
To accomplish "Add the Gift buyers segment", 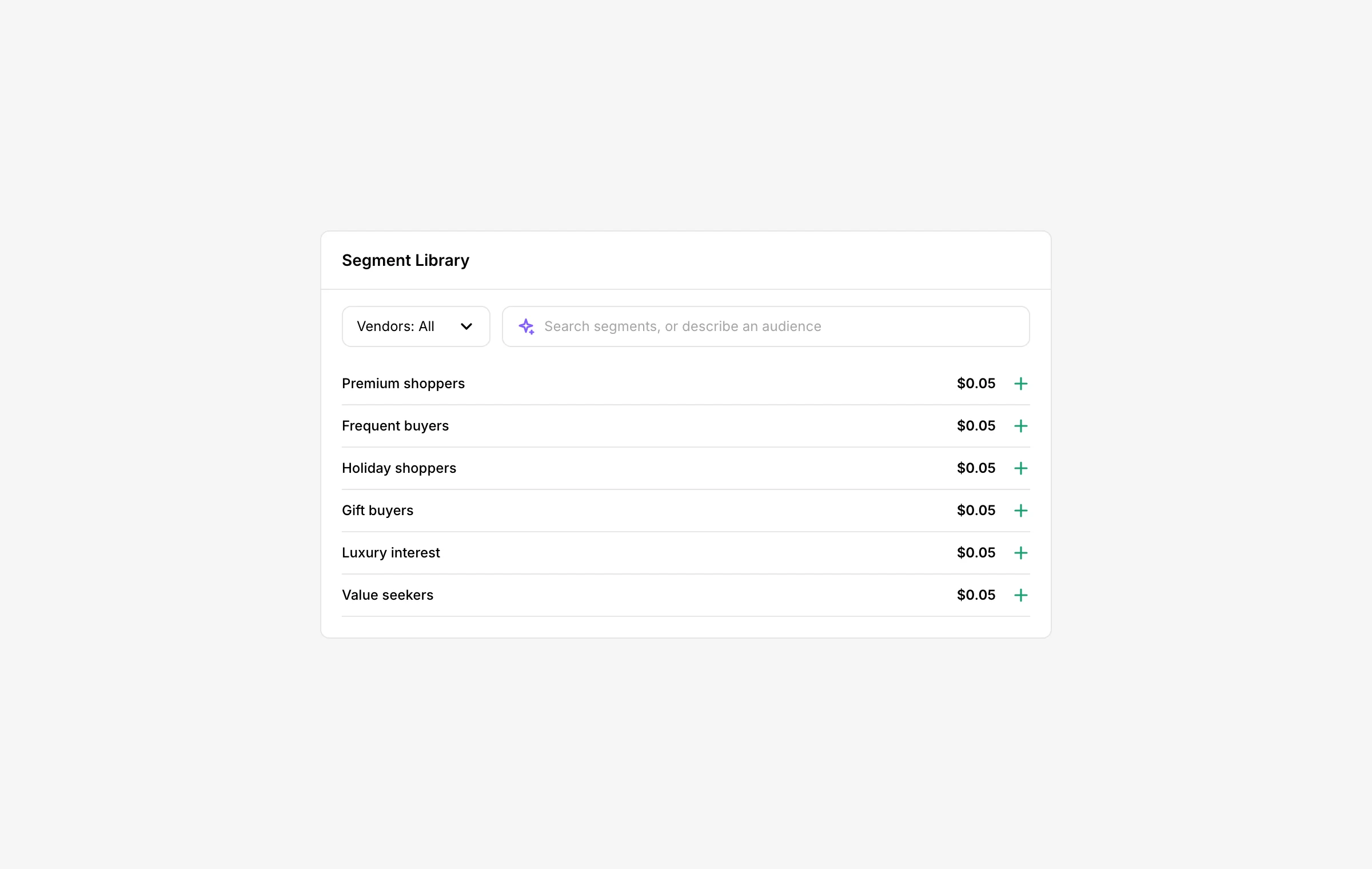I will click(1020, 511).
